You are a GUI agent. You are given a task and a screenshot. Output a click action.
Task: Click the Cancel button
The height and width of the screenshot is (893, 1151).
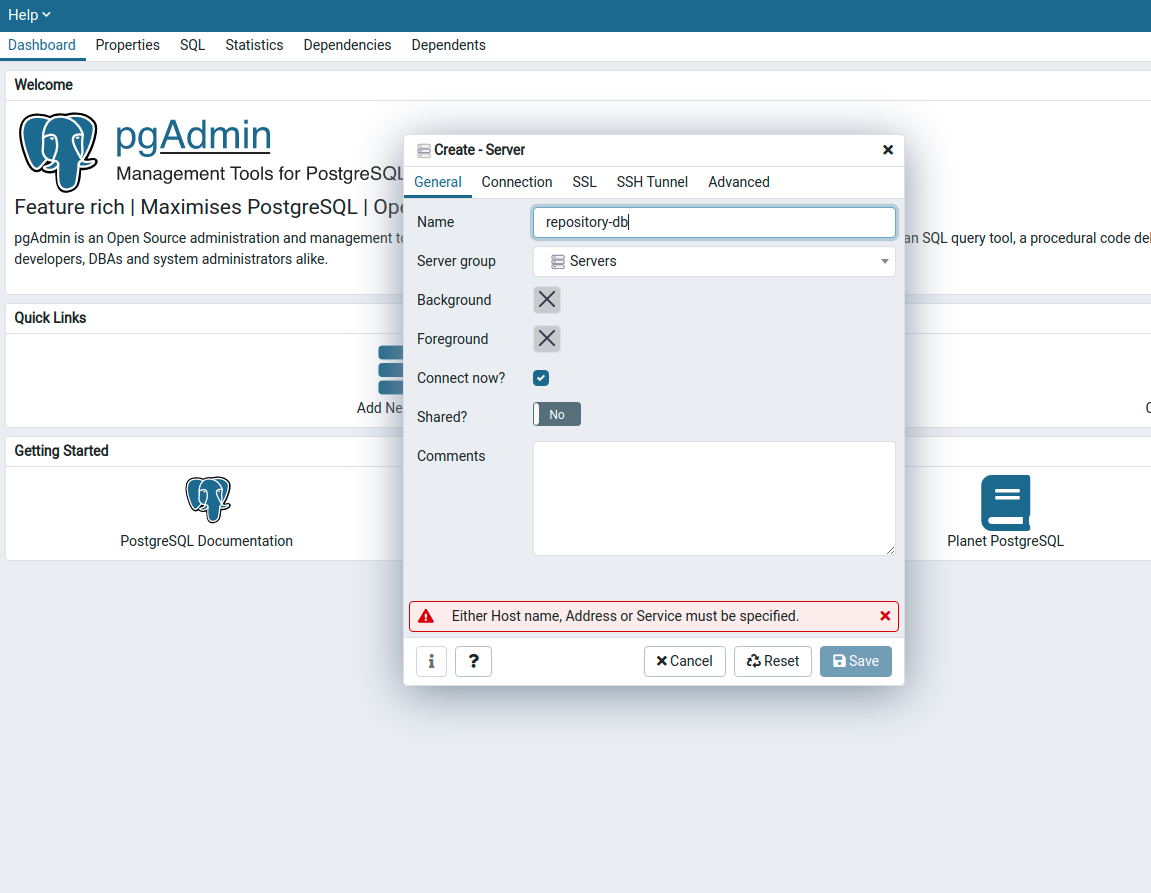(684, 661)
